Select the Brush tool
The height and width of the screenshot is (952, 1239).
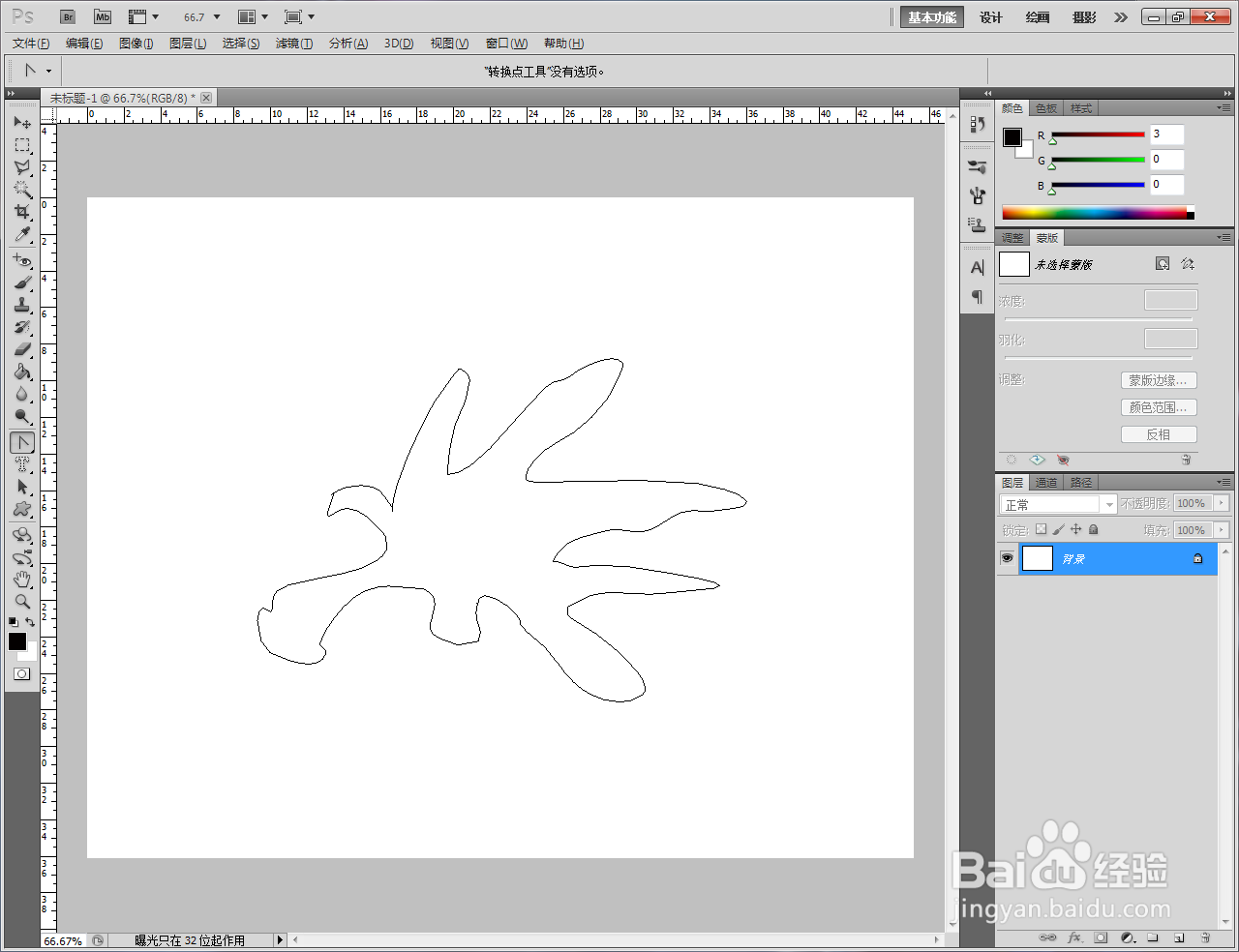click(22, 283)
